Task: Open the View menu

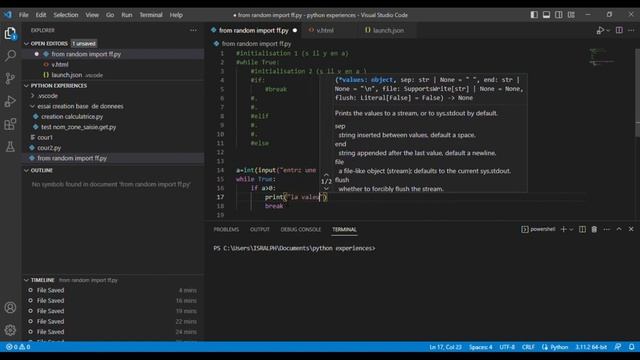Action: pyautogui.click(x=92, y=15)
